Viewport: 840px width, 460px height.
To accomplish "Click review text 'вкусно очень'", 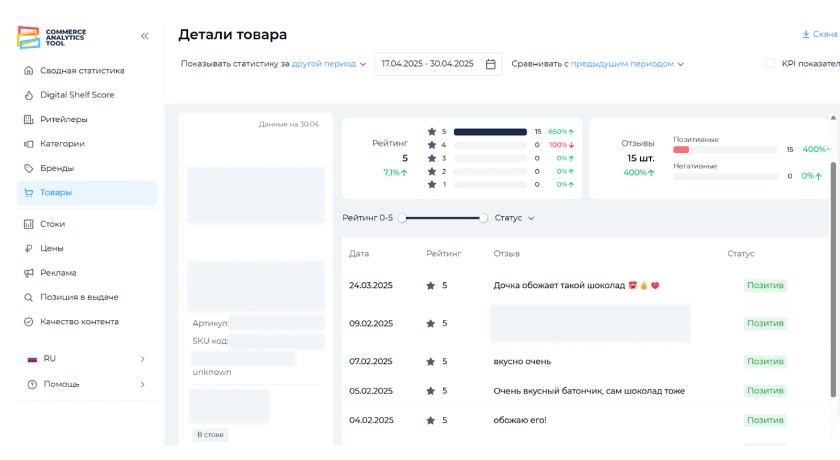I will click(x=522, y=362).
